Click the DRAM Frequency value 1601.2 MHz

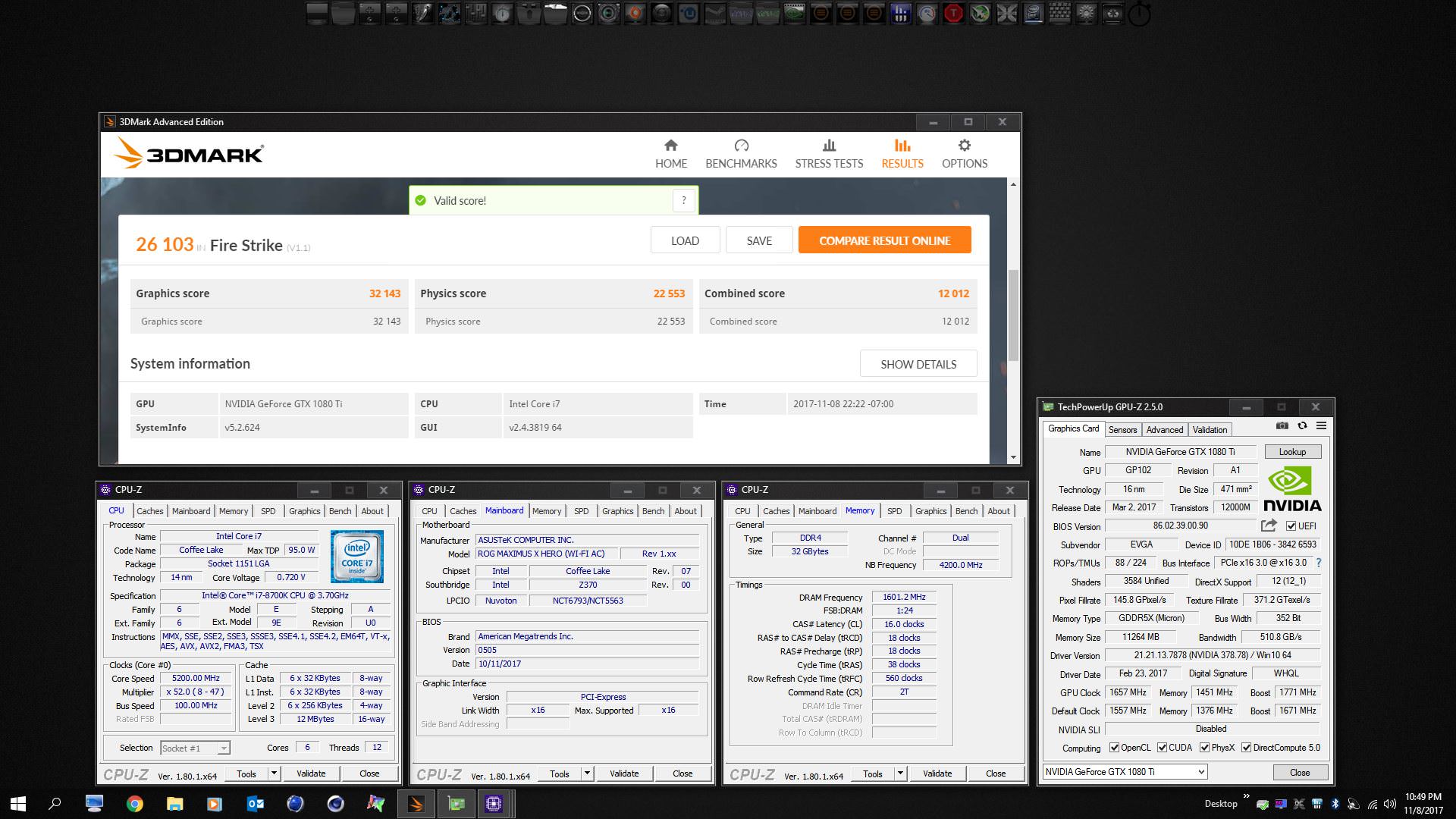click(x=904, y=597)
